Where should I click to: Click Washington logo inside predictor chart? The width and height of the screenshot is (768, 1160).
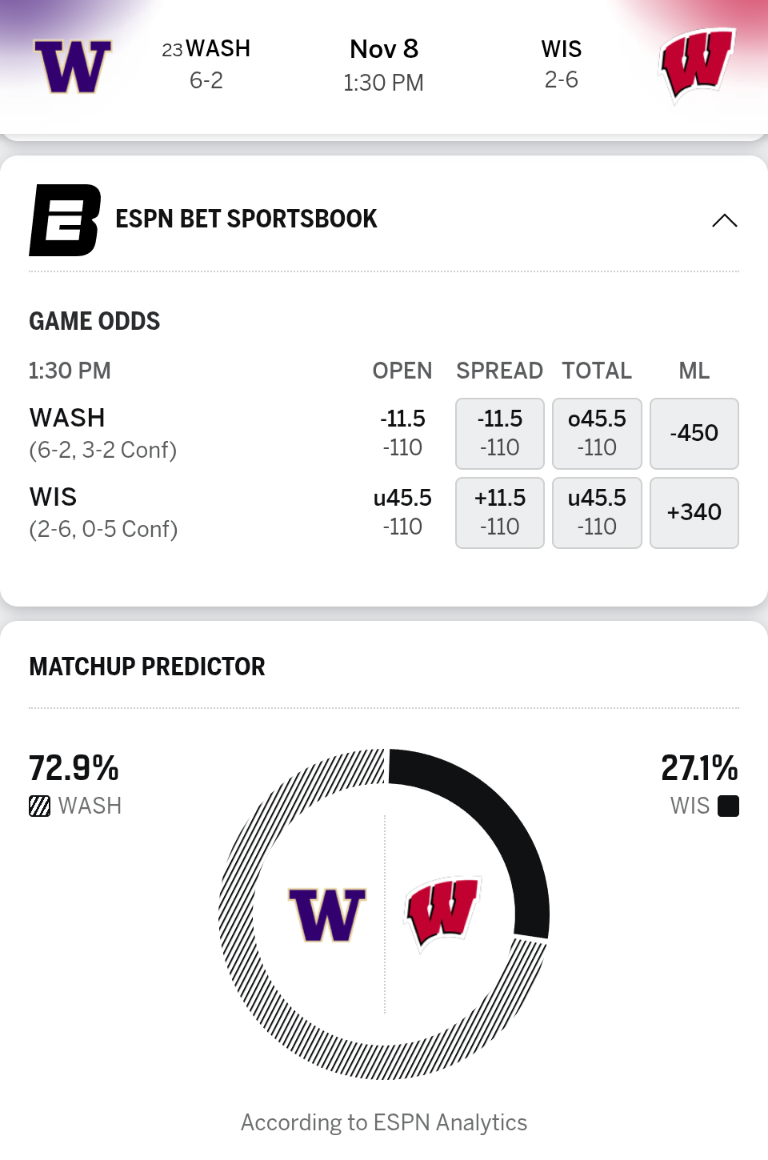tap(327, 913)
